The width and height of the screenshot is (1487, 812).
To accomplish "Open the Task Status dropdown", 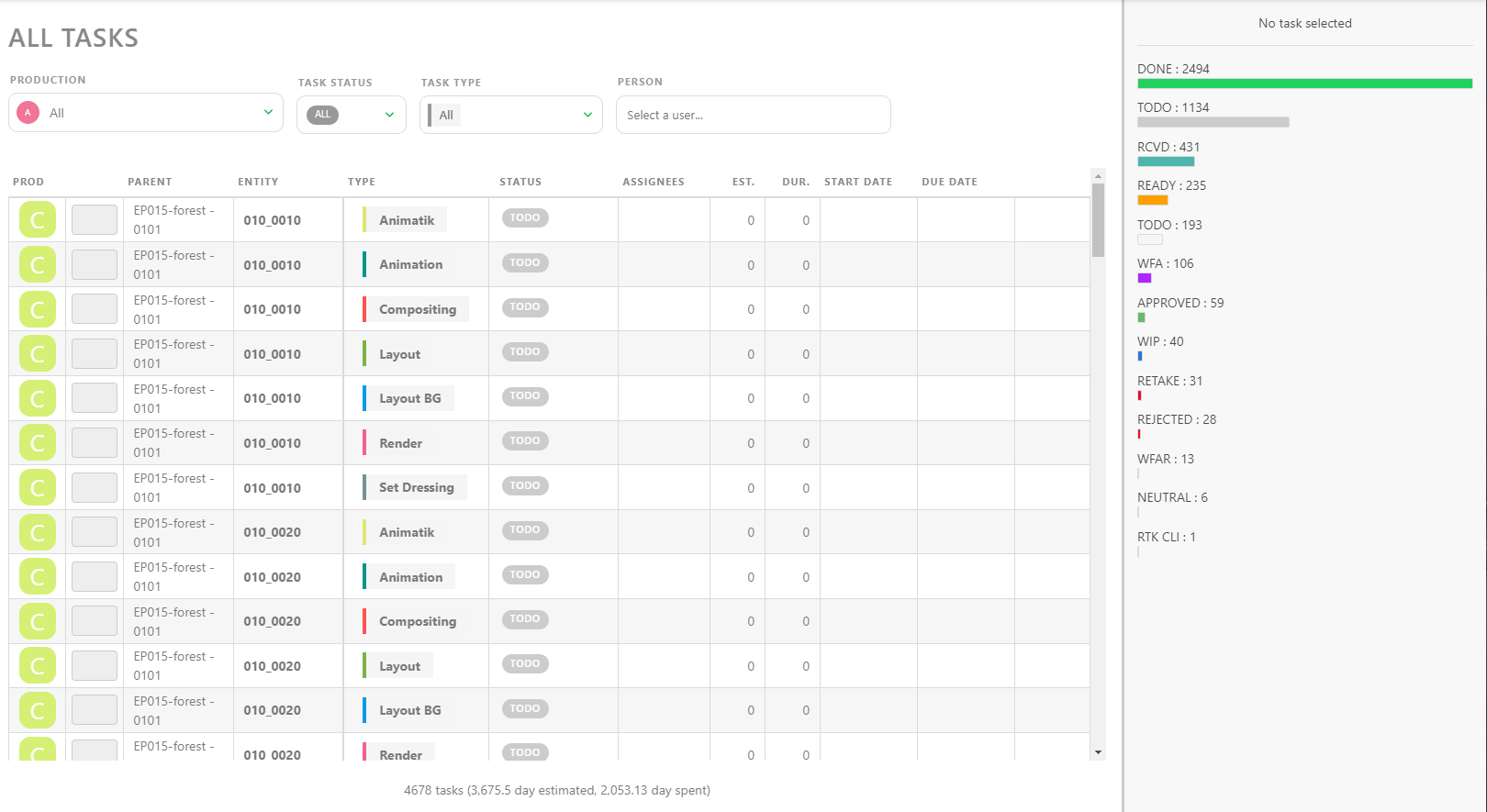I will pos(351,115).
